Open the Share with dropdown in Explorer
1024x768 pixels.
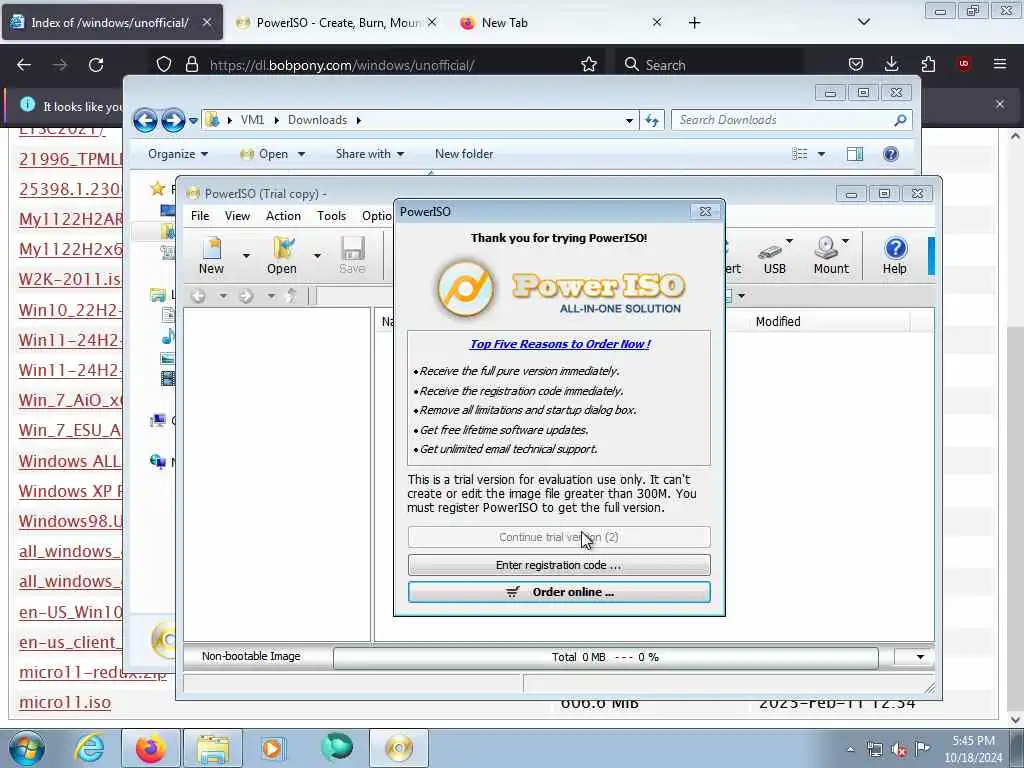pos(370,154)
